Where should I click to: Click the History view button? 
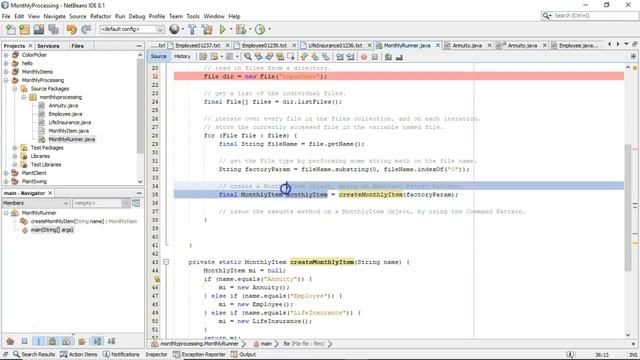point(182,56)
